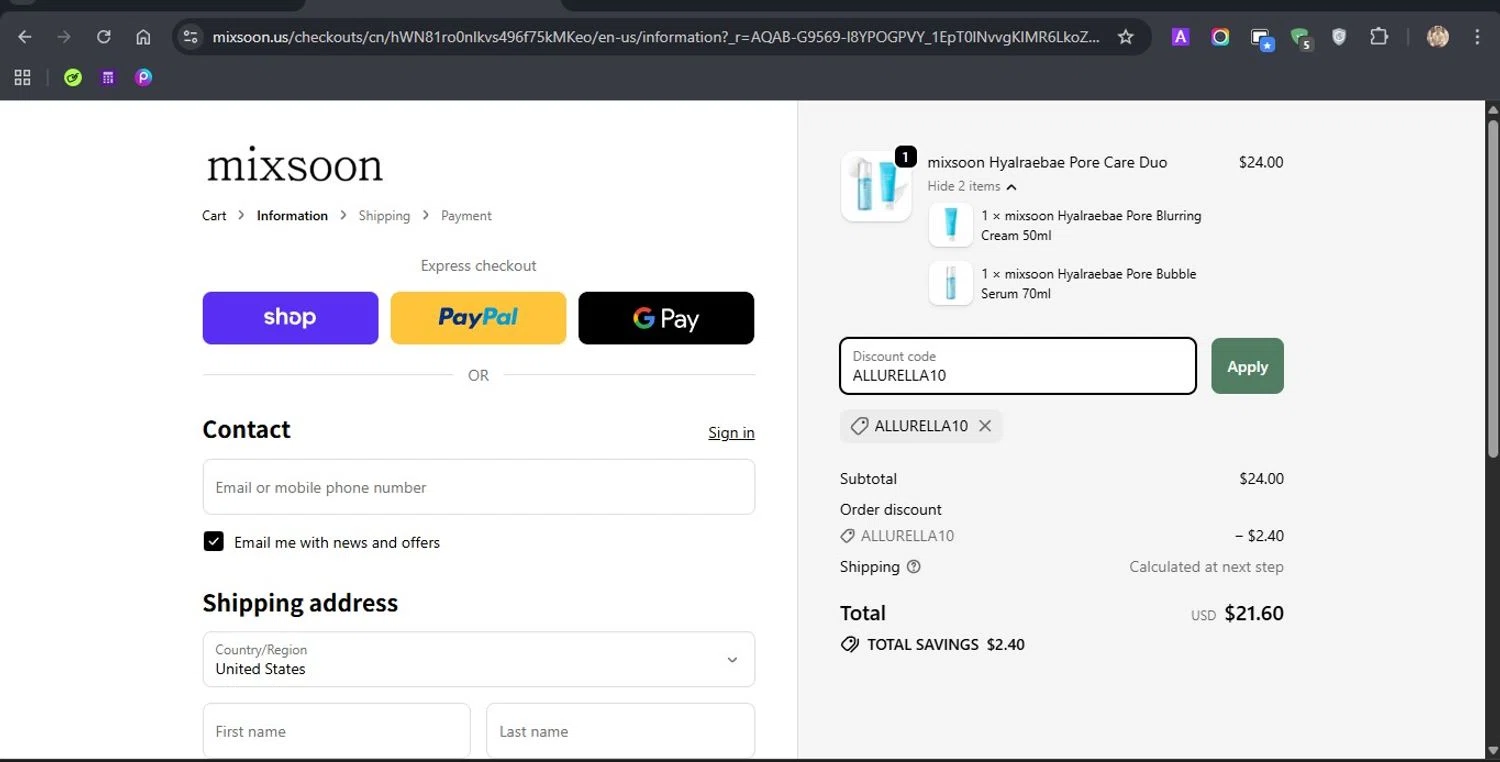1500x762 pixels.
Task: Go back with the browser back arrow
Action: [x=25, y=37]
